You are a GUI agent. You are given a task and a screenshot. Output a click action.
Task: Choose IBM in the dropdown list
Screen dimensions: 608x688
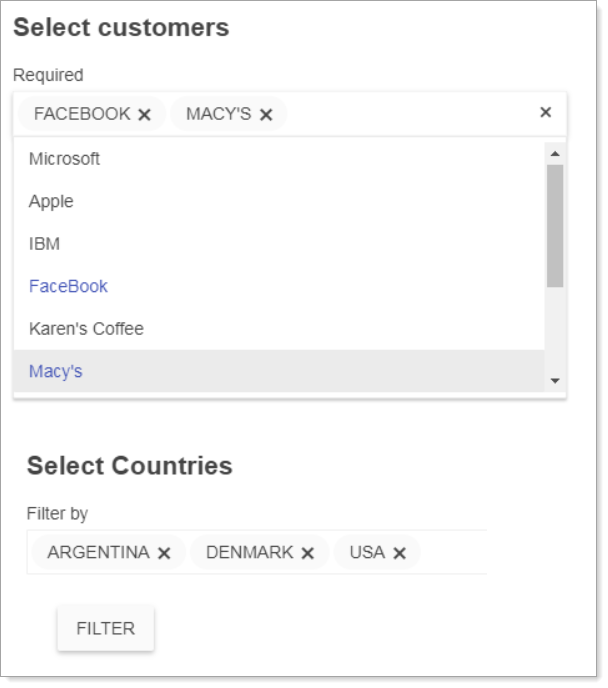point(279,244)
